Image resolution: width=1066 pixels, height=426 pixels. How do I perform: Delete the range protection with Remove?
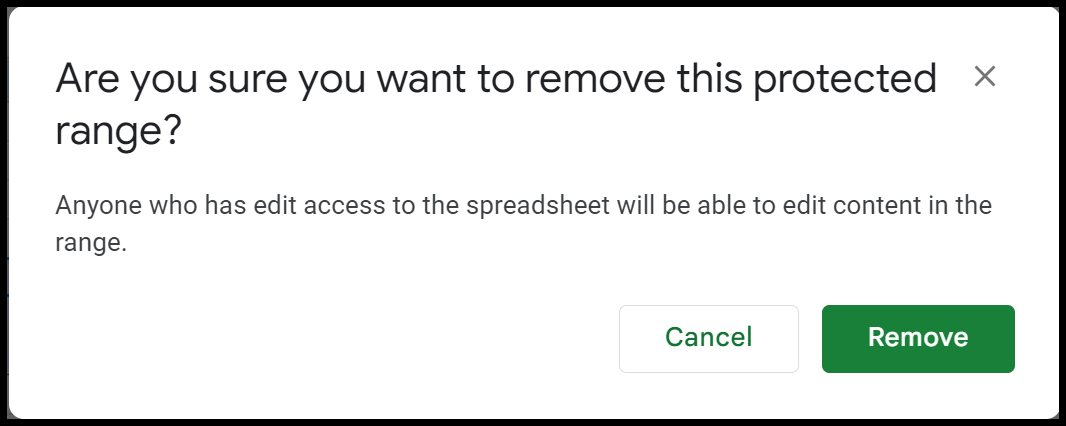click(918, 338)
